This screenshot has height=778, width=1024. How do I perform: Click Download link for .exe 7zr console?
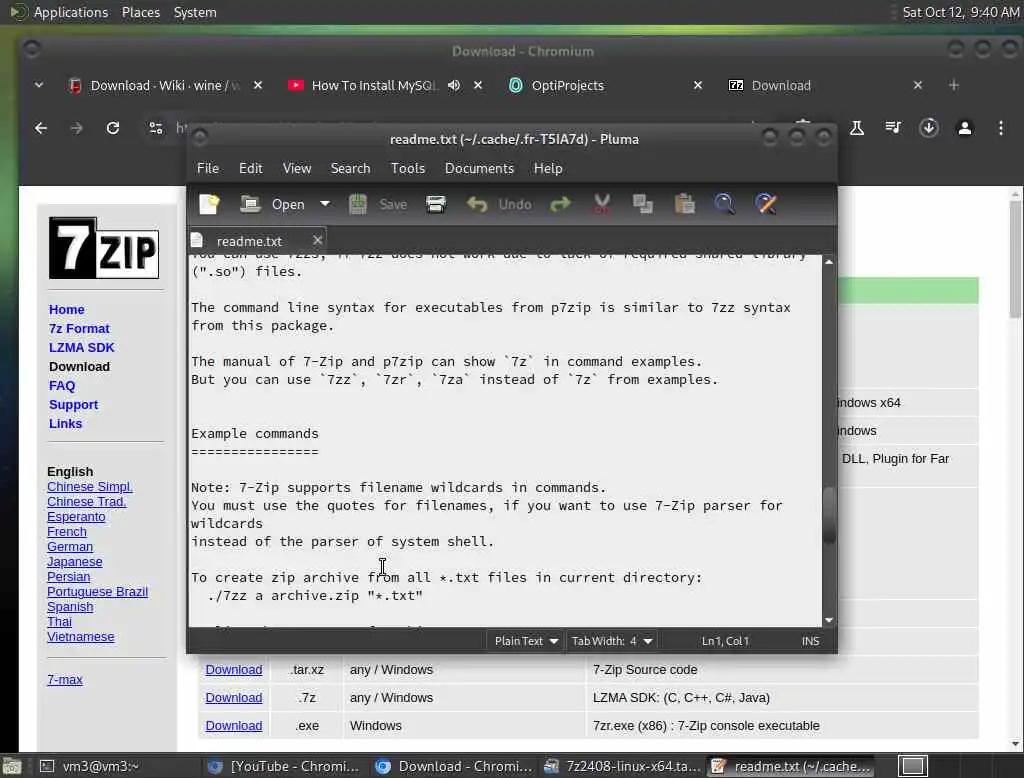[234, 726]
